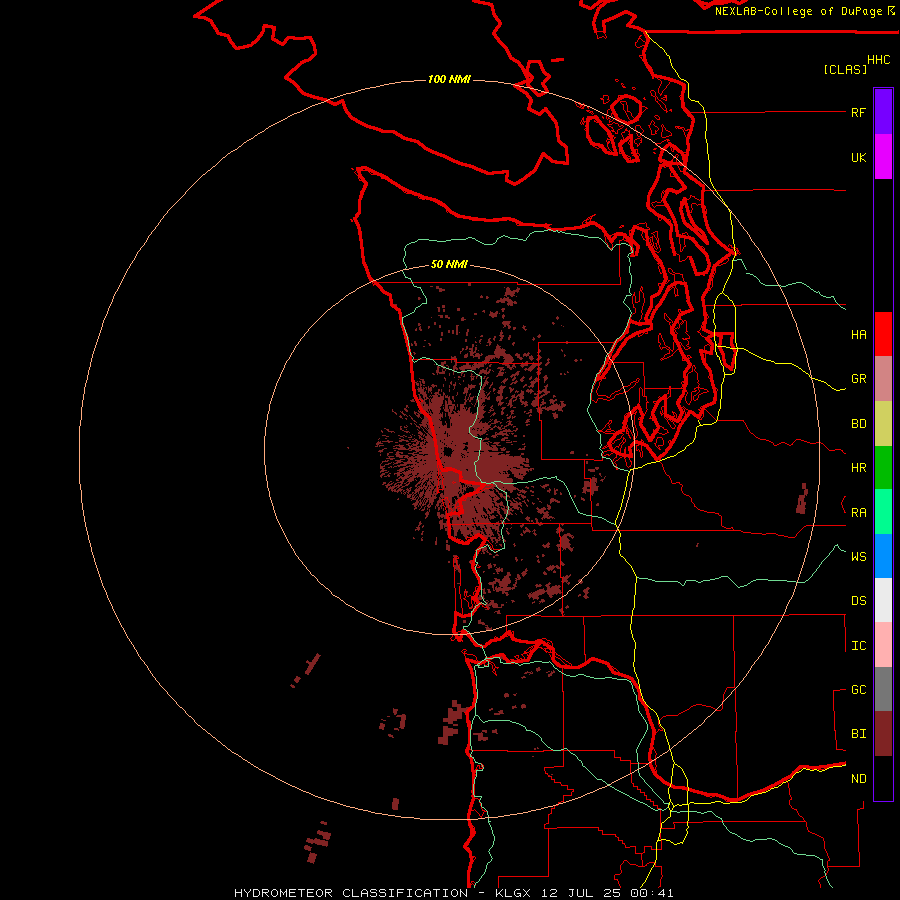Pick the dark green HR legend swatch
This screenshot has width=900, height=900.
coord(883,468)
